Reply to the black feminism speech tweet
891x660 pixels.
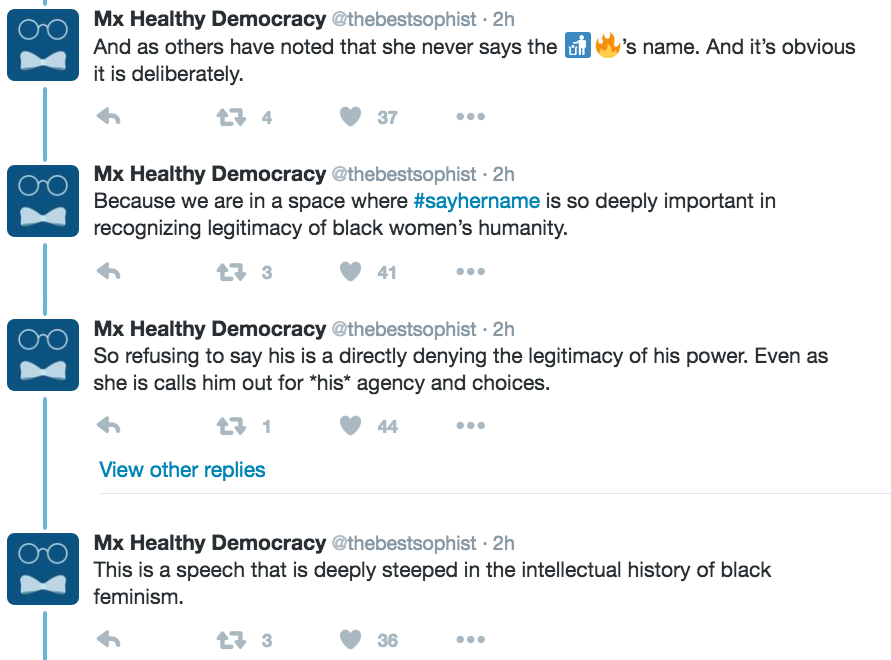(108, 640)
